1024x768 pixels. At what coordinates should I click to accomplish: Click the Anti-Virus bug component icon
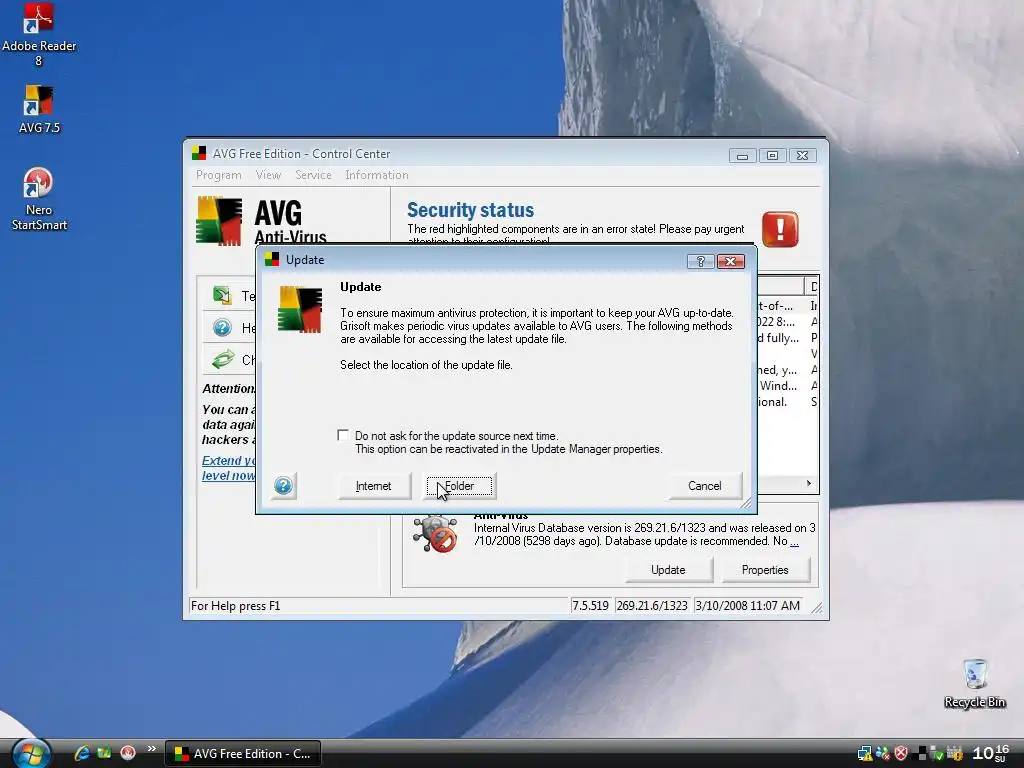436,534
